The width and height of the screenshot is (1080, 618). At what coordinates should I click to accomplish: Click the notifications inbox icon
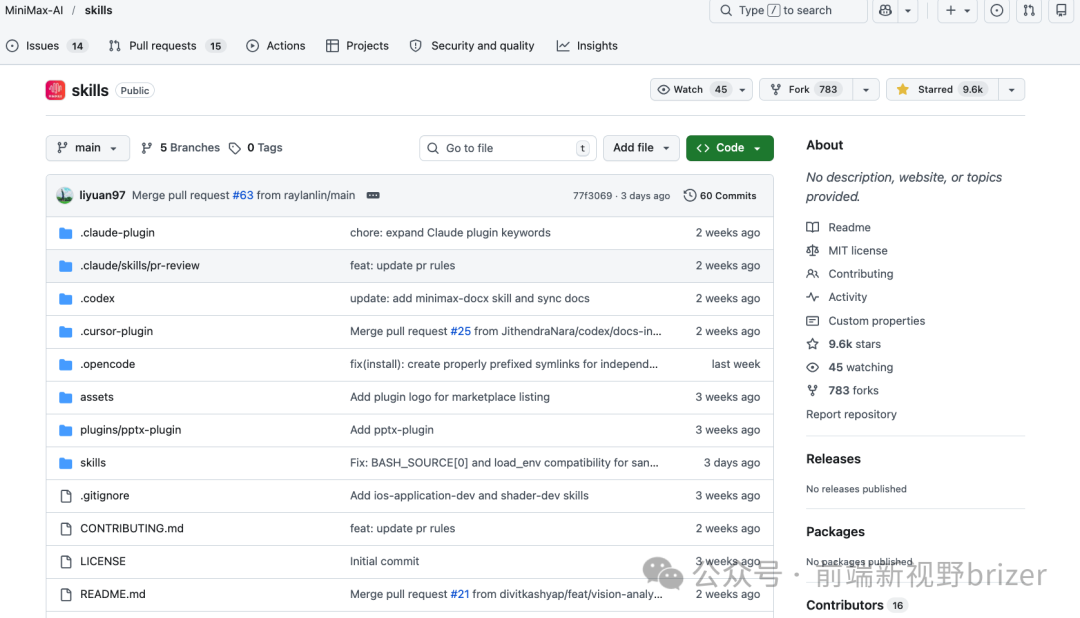coord(1061,10)
